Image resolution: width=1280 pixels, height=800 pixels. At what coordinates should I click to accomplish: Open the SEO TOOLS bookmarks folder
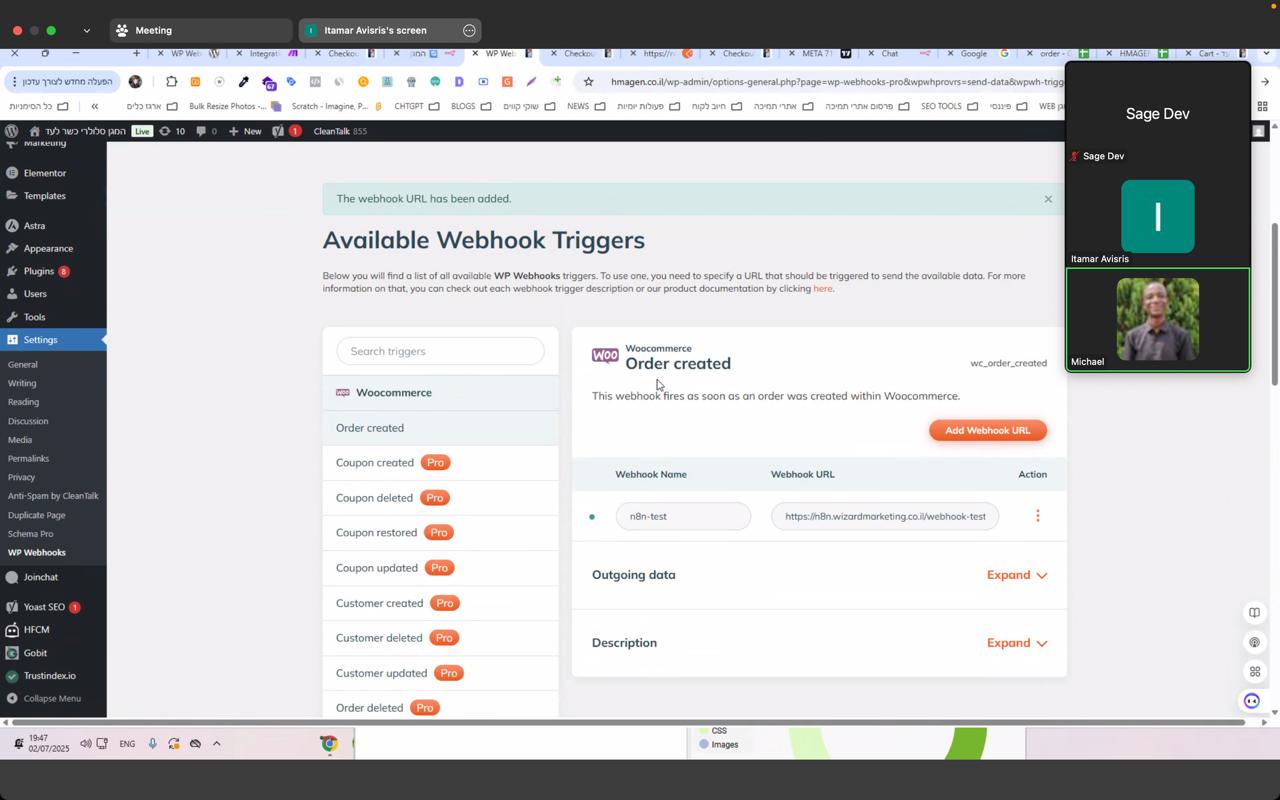pos(950,106)
